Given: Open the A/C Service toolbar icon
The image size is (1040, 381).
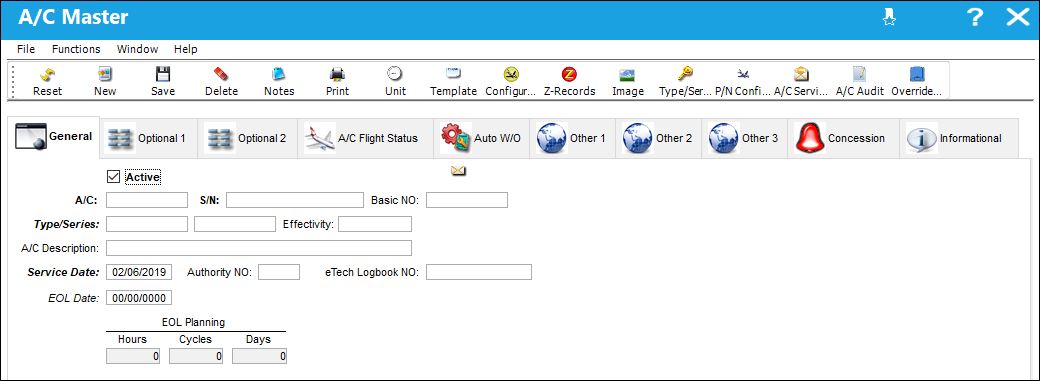Looking at the screenshot, I should (x=801, y=74).
